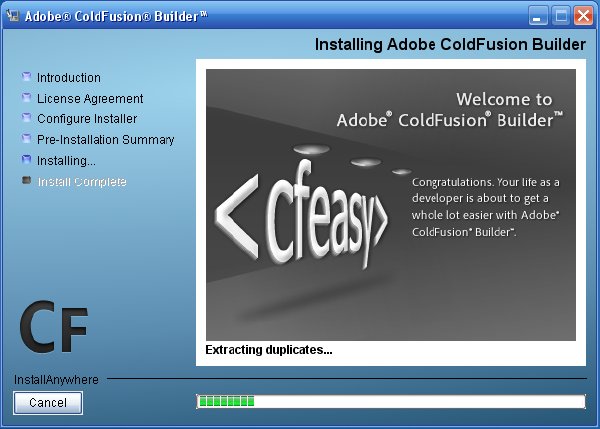This screenshot has width=600, height=429.
Task: Click the Configure Installer step bullet icon
Action: pyautogui.click(x=26, y=117)
